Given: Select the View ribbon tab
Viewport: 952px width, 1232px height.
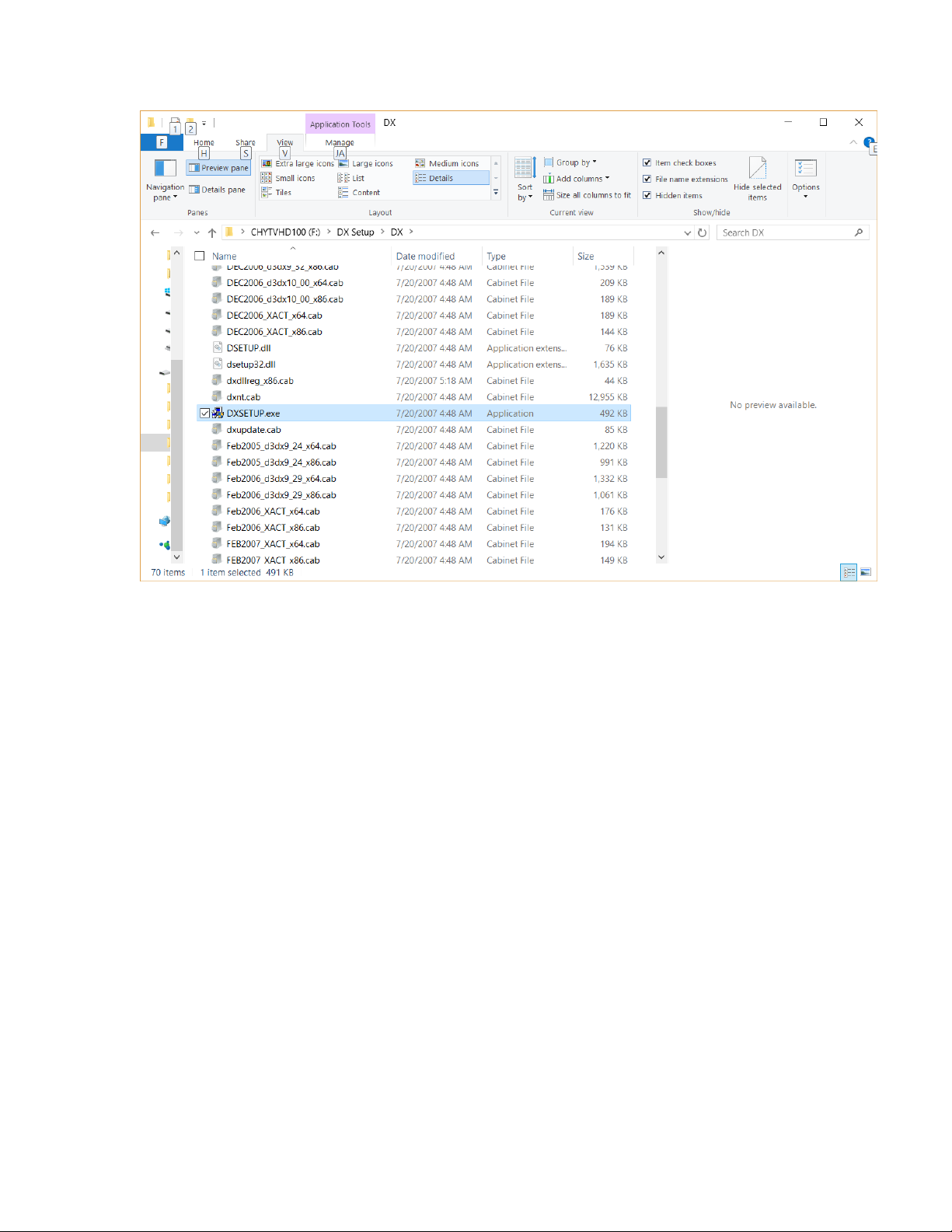Looking at the screenshot, I should 285,142.
